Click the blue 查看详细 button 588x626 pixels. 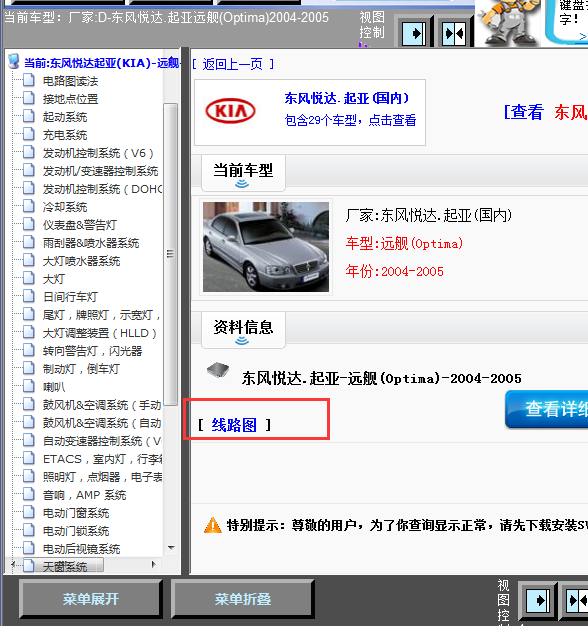coord(547,409)
